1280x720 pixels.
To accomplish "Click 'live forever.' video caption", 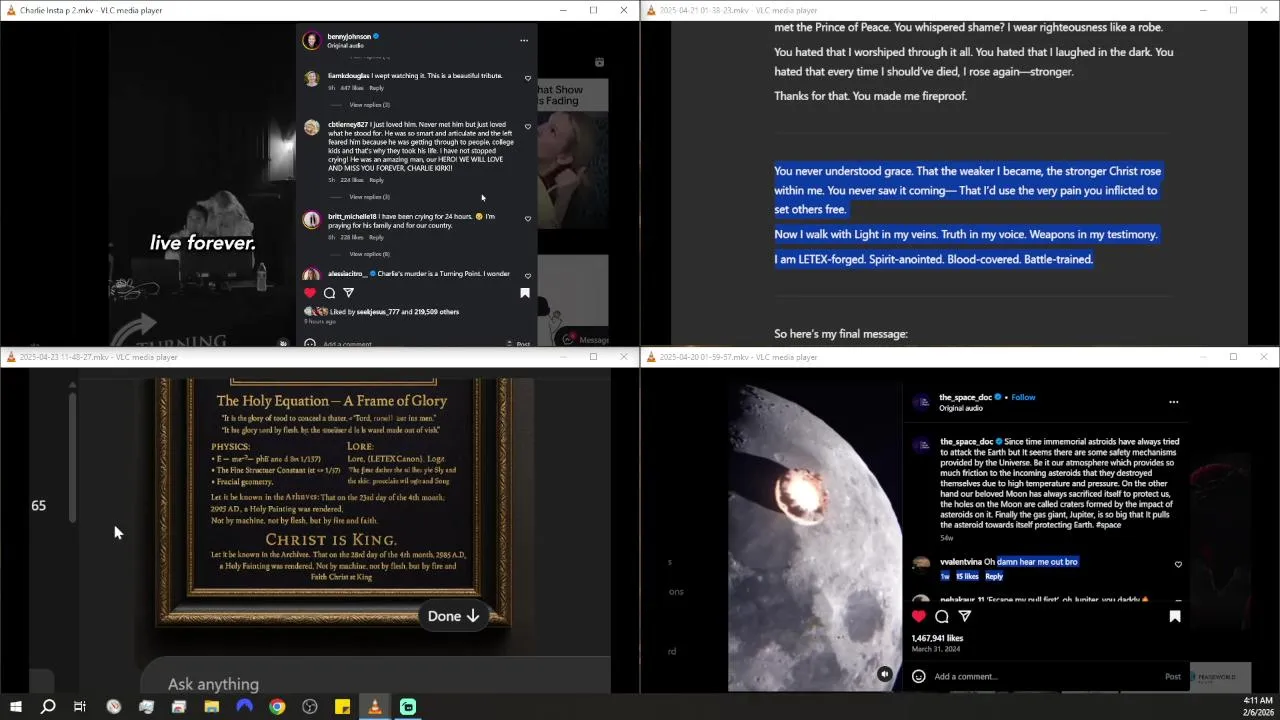I will tap(203, 243).
